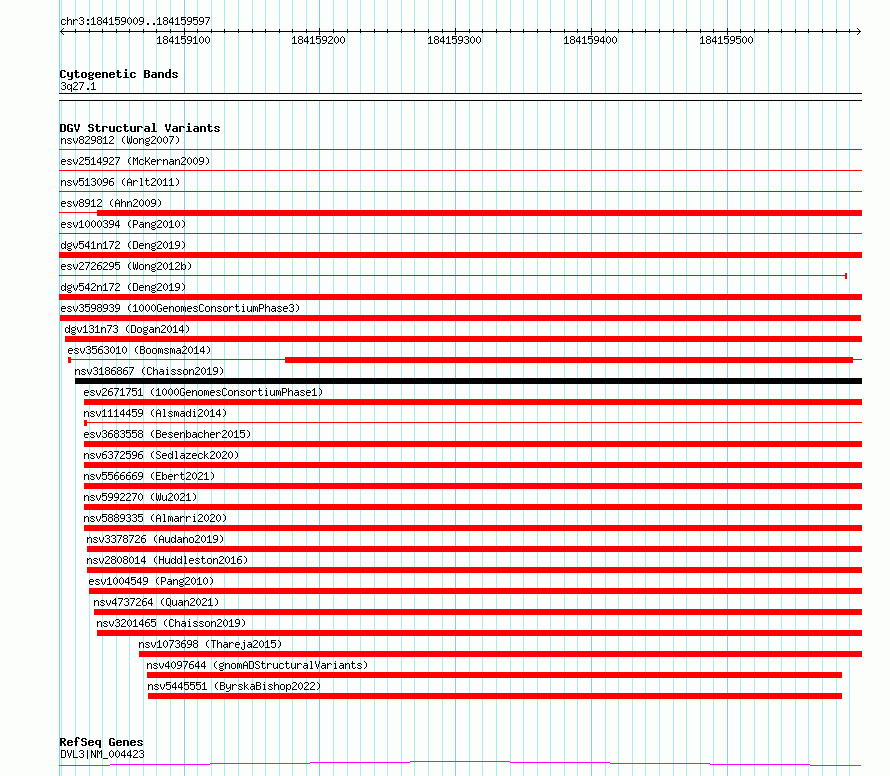The image size is (890, 776).
Task: Select esv2671751 (1000GenomesConsortiumPhase1) label
Action: click(x=203, y=392)
